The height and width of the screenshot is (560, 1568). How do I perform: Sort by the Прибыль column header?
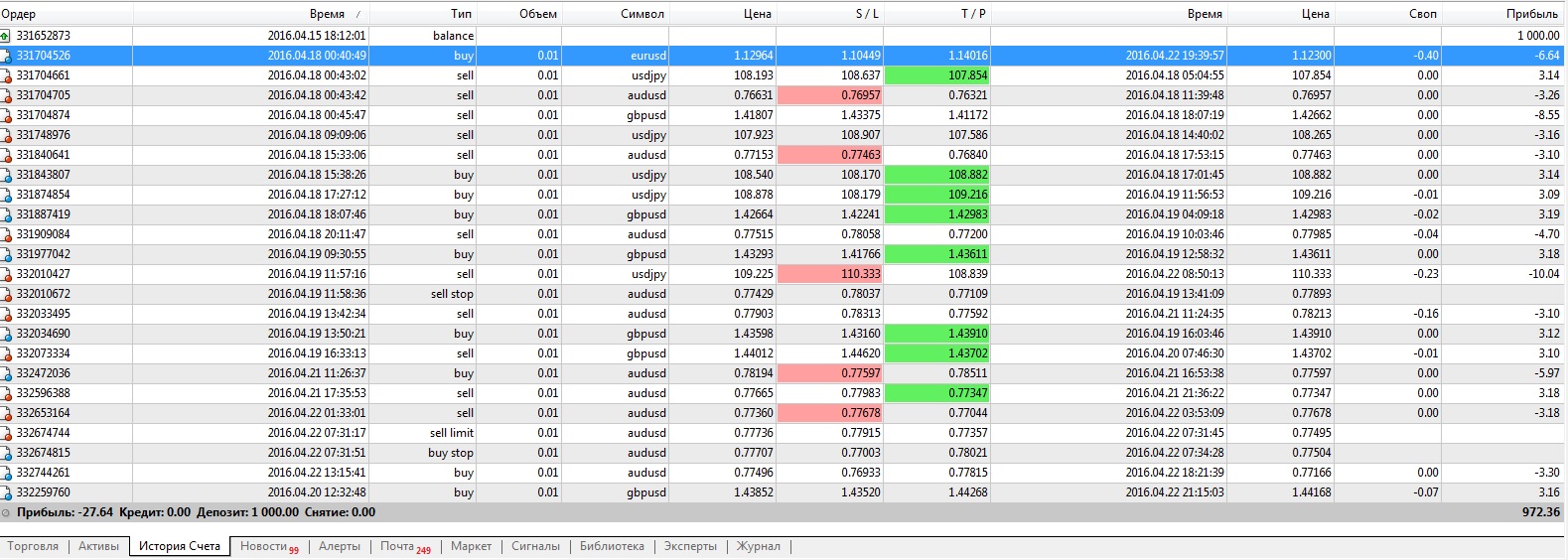click(x=1504, y=14)
